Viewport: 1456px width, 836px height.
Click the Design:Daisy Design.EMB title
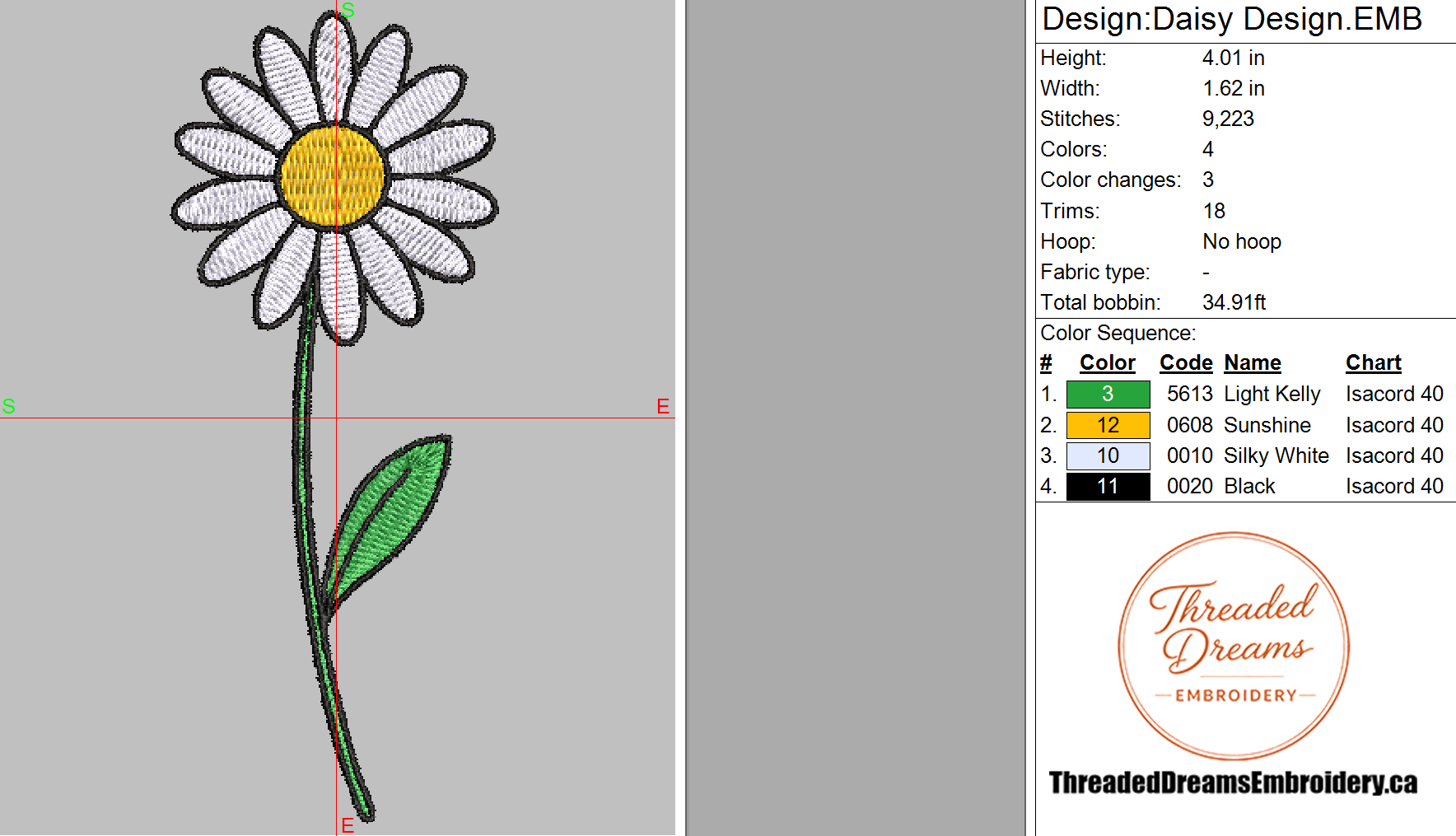[1232, 19]
